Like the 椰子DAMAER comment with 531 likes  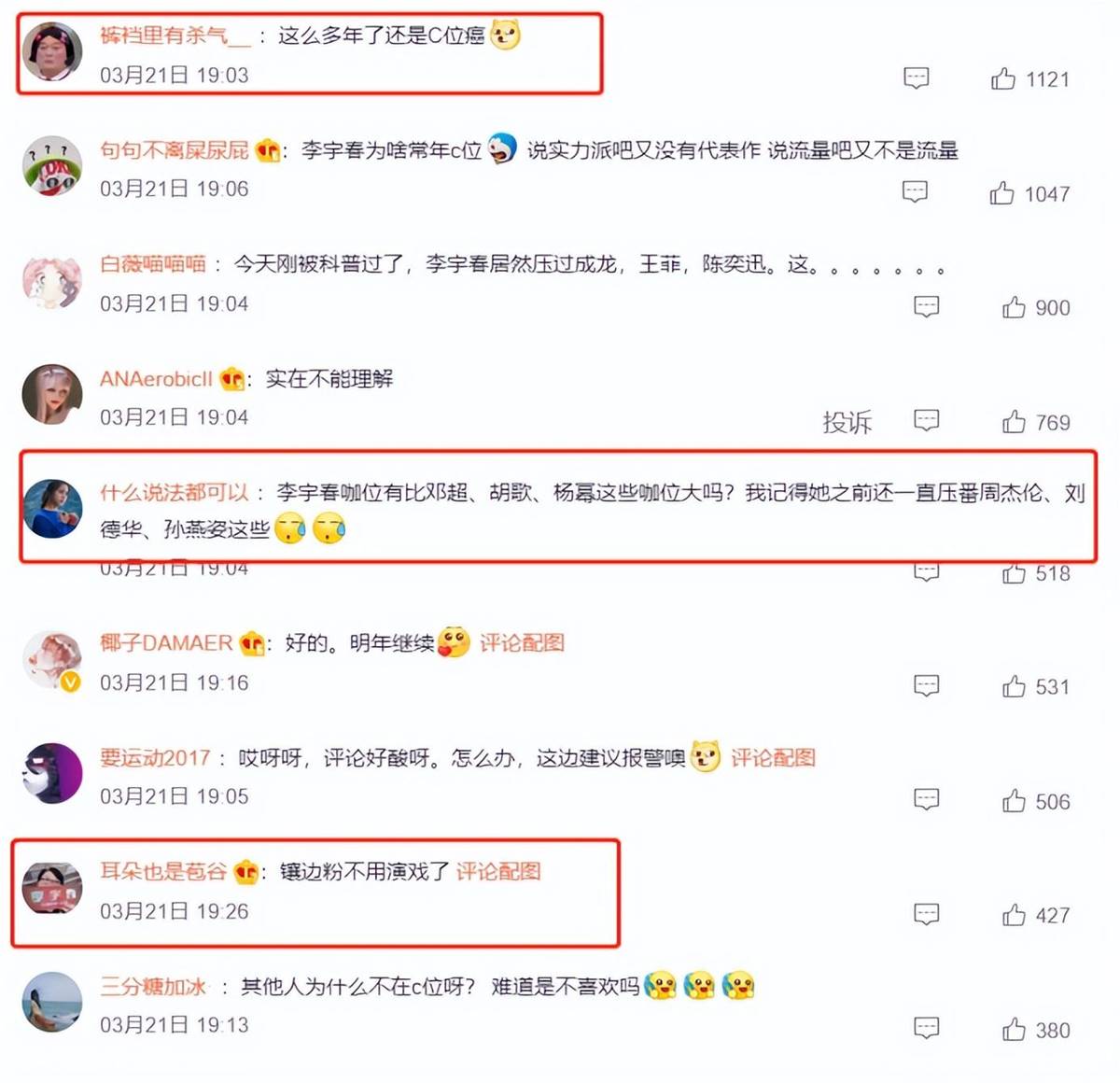(1014, 687)
